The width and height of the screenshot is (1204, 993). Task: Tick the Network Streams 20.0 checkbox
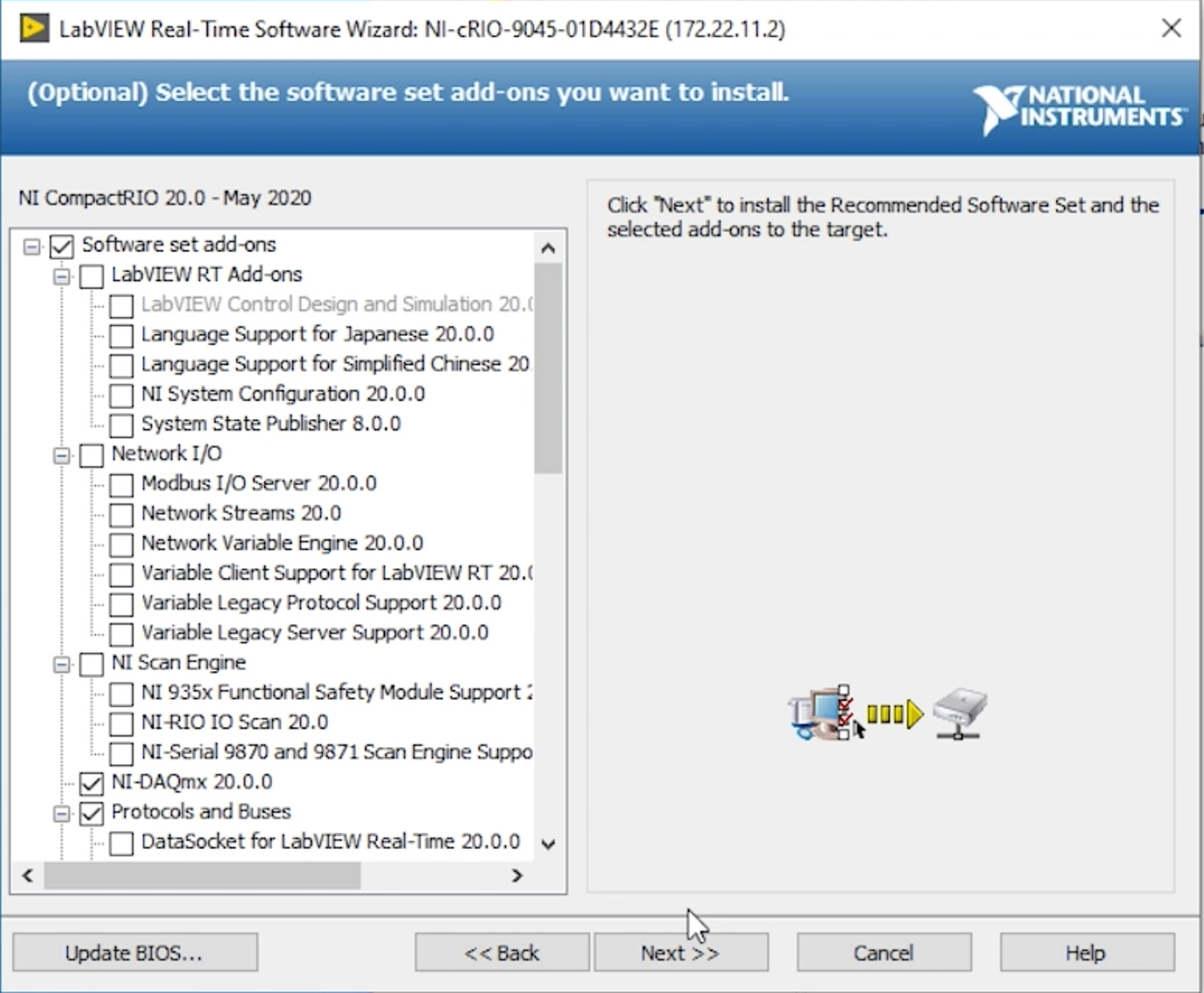tap(121, 514)
